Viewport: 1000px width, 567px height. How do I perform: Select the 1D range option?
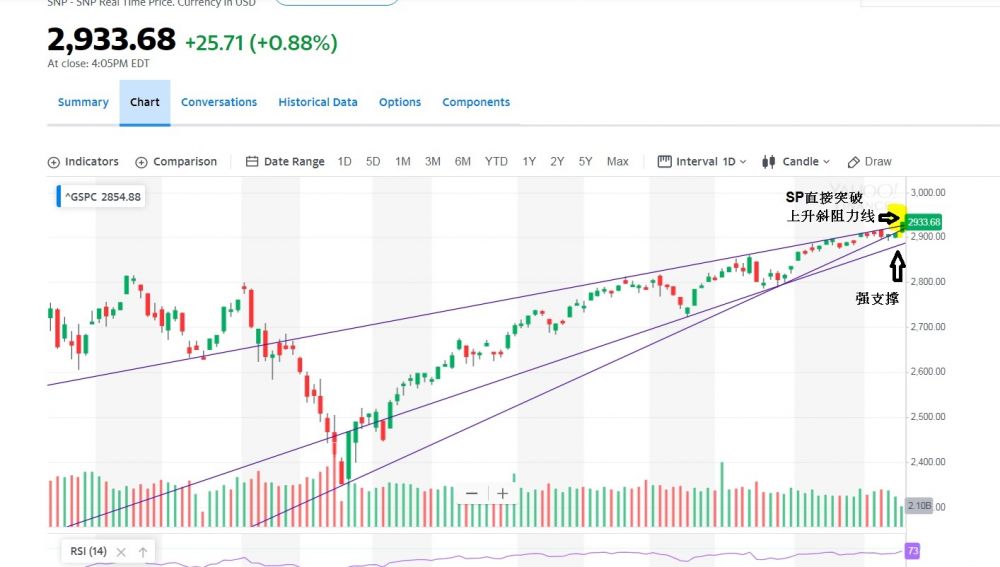click(345, 162)
